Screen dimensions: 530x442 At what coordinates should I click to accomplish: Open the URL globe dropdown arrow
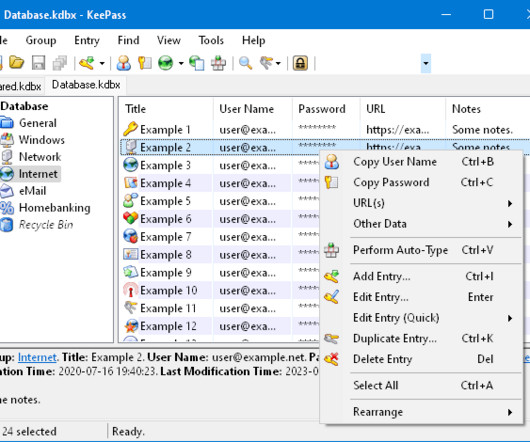click(x=181, y=63)
